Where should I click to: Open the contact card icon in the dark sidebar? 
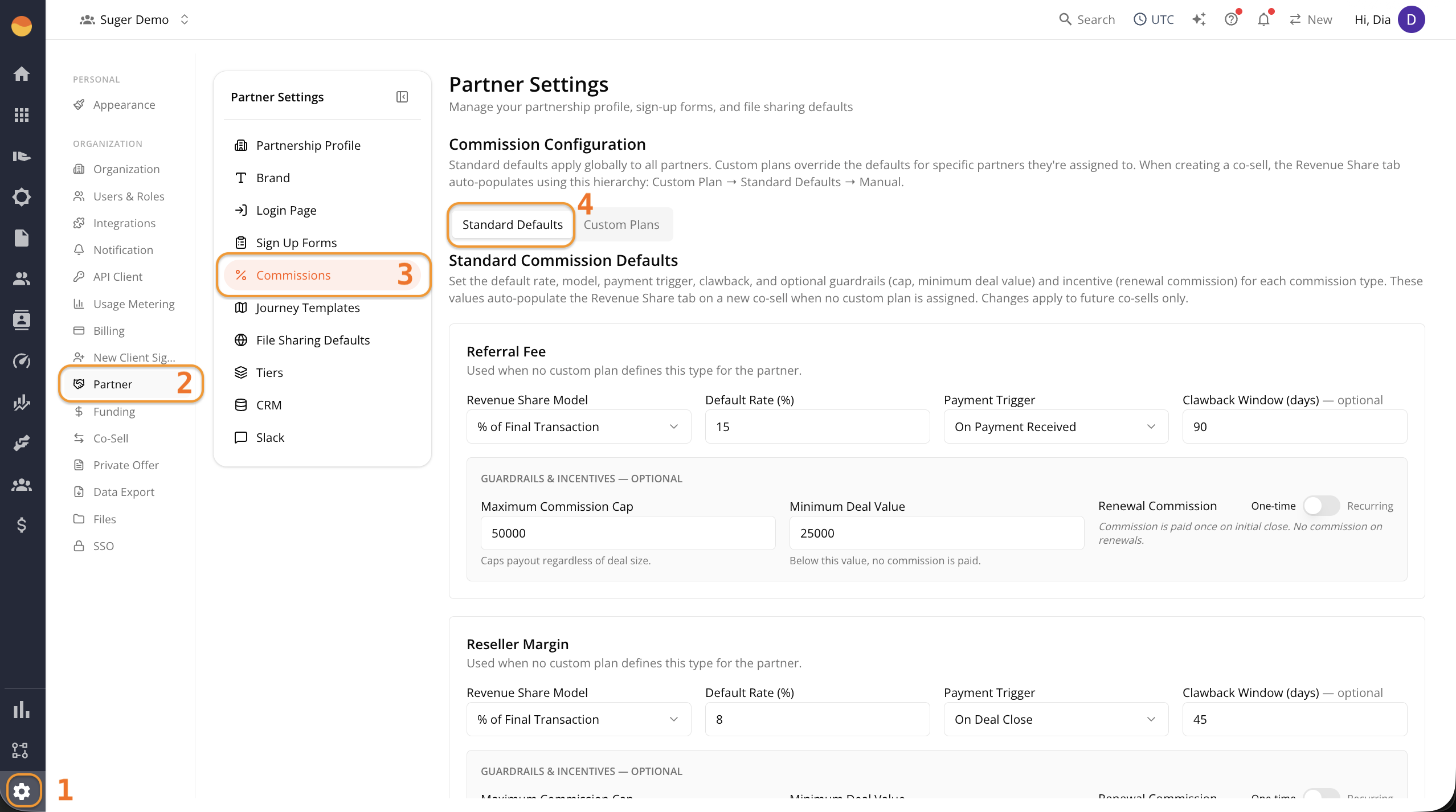(22, 320)
